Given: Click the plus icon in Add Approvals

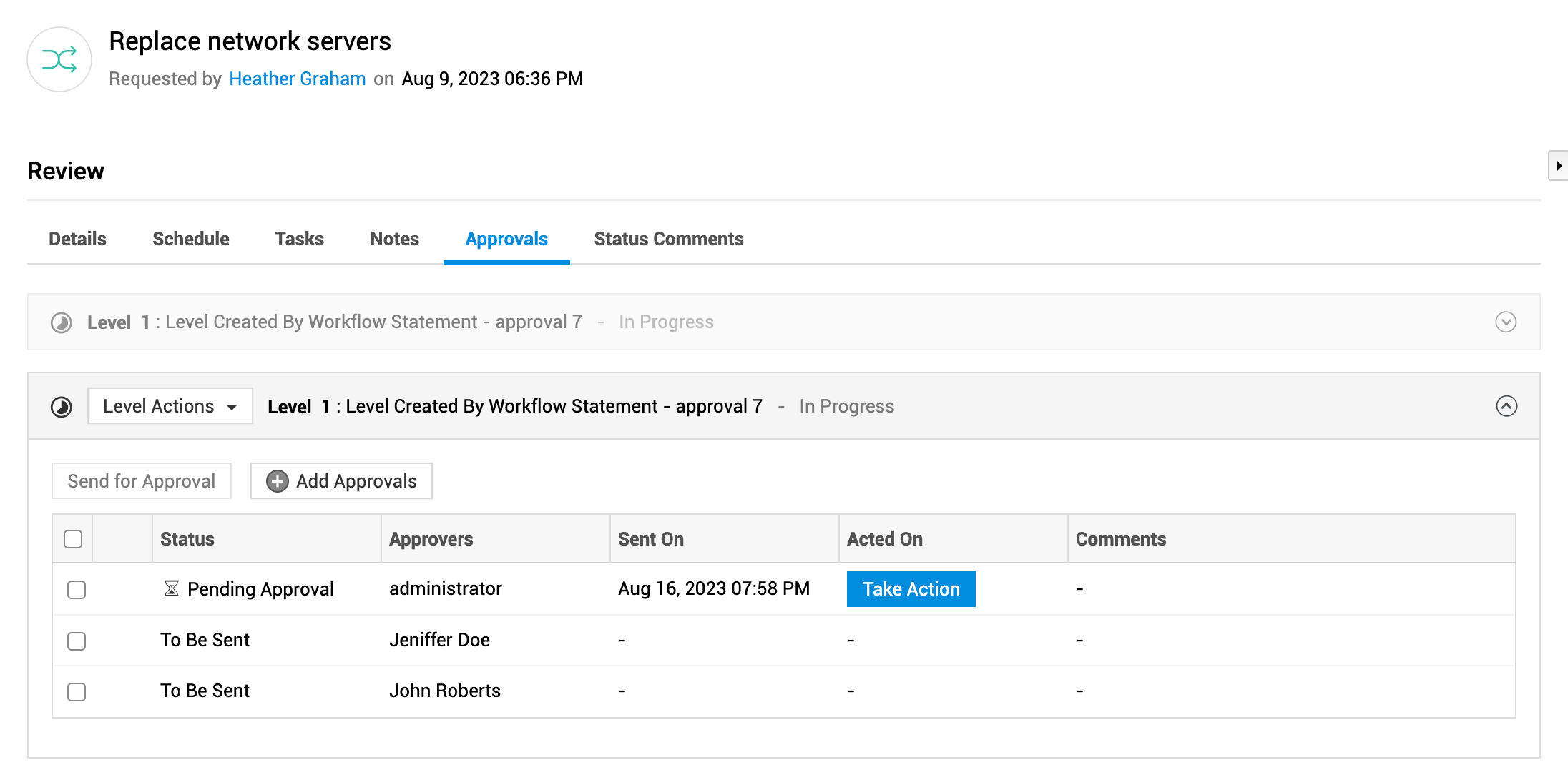Looking at the screenshot, I should 278,481.
